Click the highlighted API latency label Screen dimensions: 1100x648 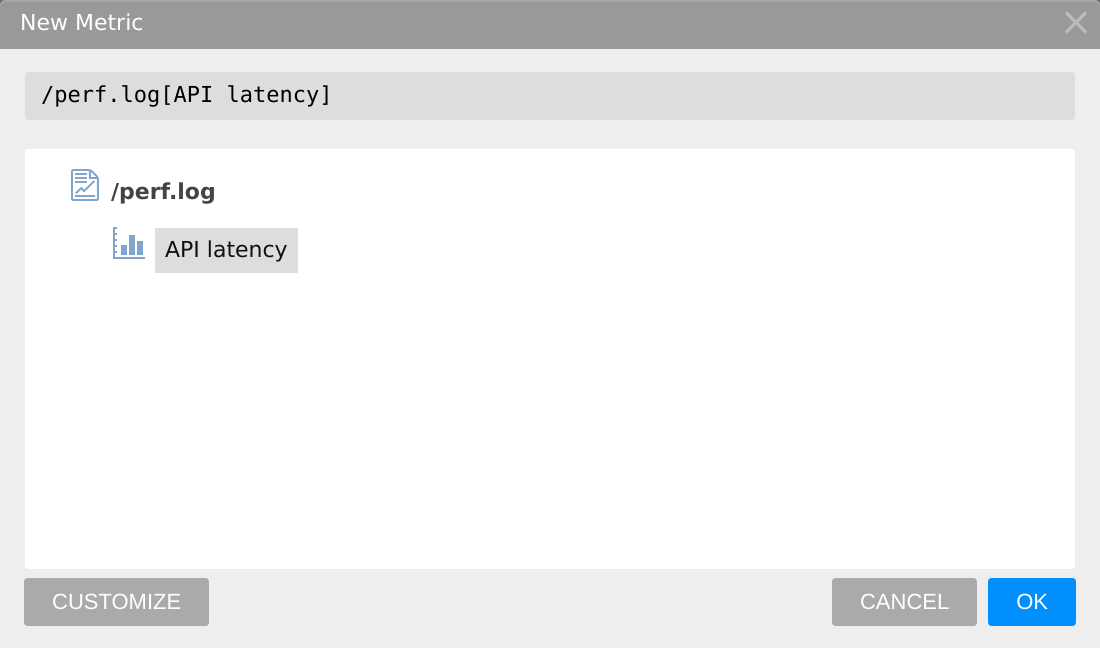pos(226,250)
